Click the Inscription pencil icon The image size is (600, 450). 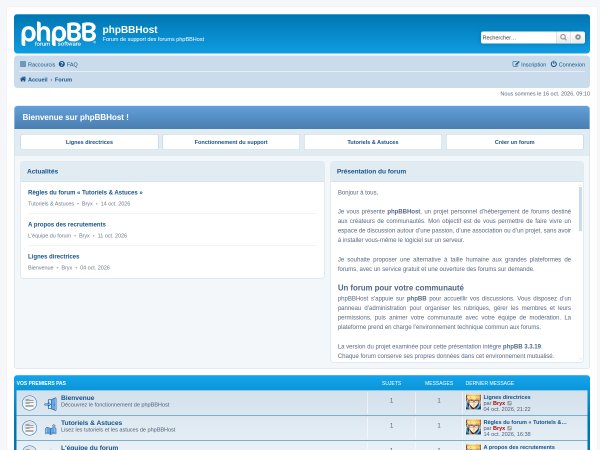point(515,64)
